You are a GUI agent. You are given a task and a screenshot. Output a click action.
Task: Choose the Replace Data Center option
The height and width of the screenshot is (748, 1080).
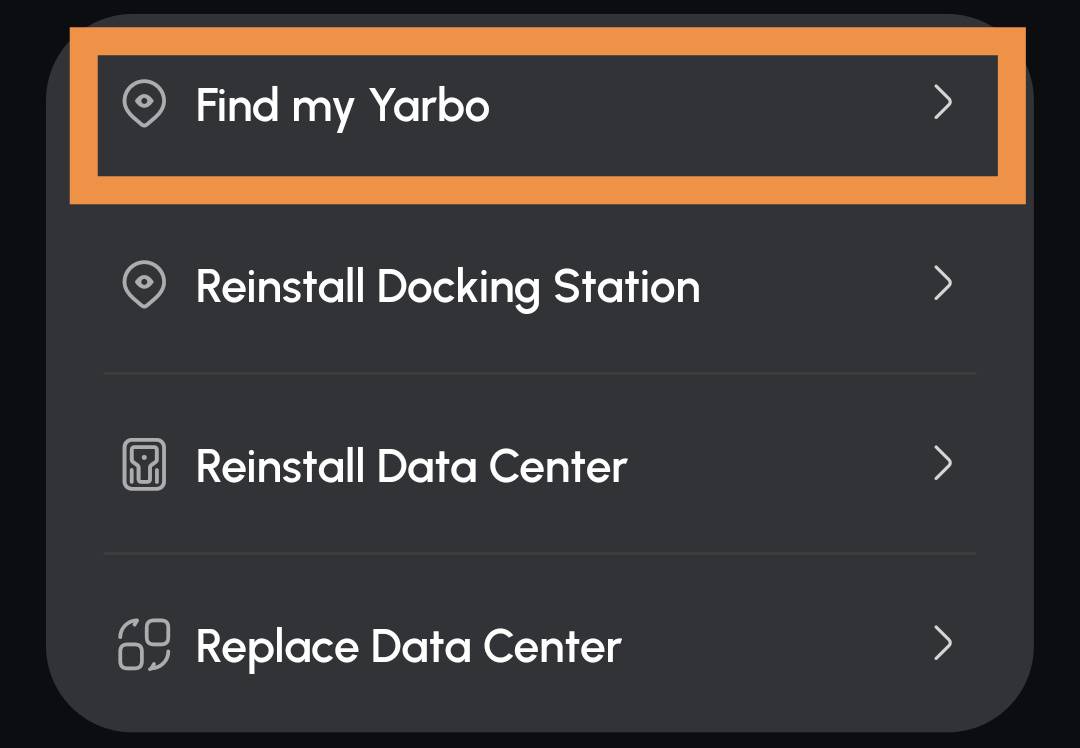tap(540, 644)
